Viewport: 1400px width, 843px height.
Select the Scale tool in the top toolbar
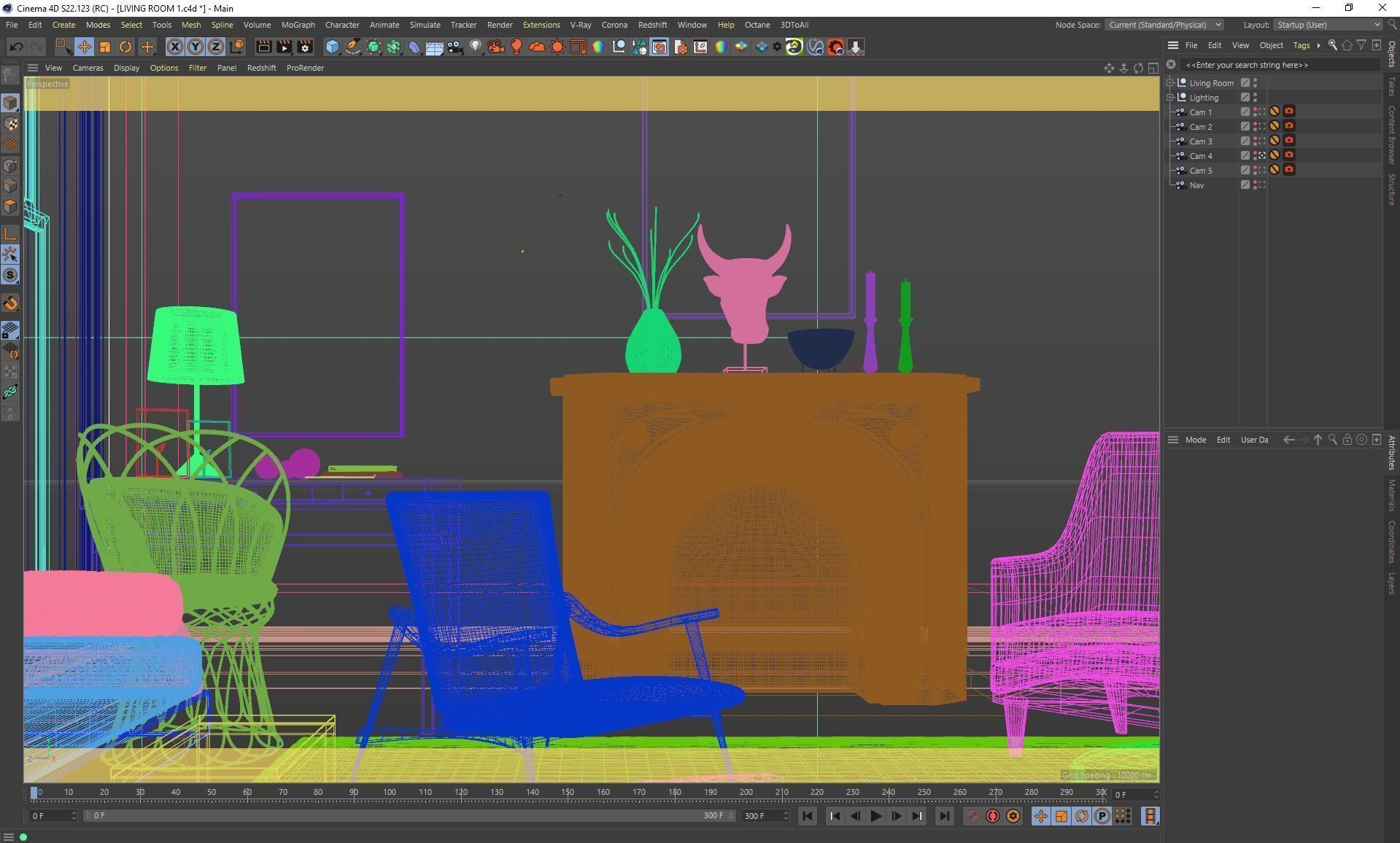pyautogui.click(x=105, y=47)
